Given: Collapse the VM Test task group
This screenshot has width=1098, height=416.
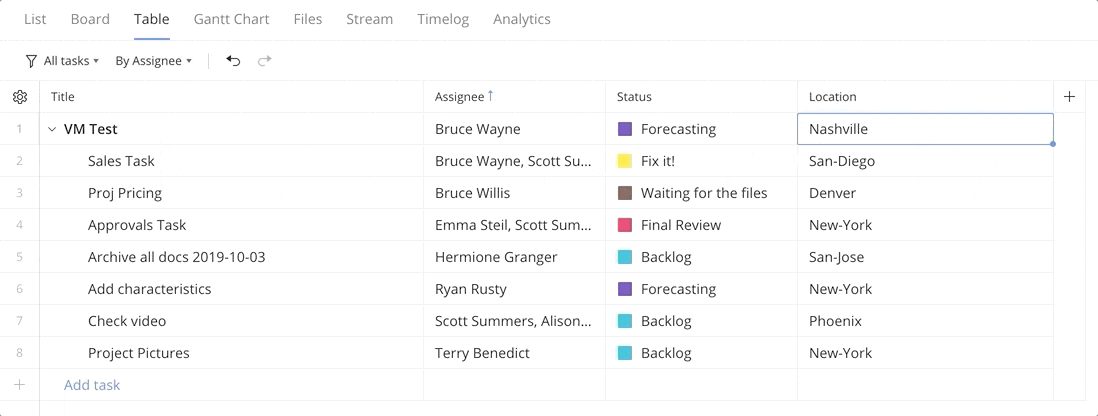Looking at the screenshot, I should tap(53, 129).
